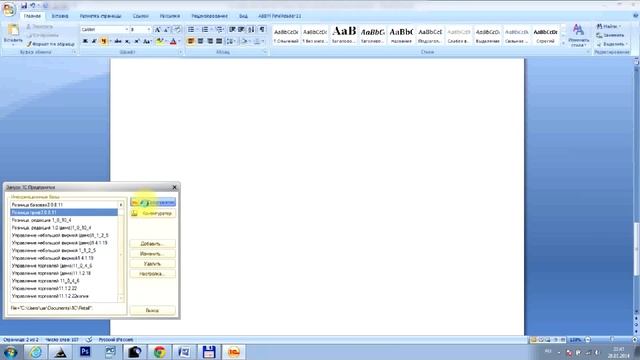Switch to the Главная ribbon tab
Viewport: 640px width, 360px height.
(x=32, y=16)
